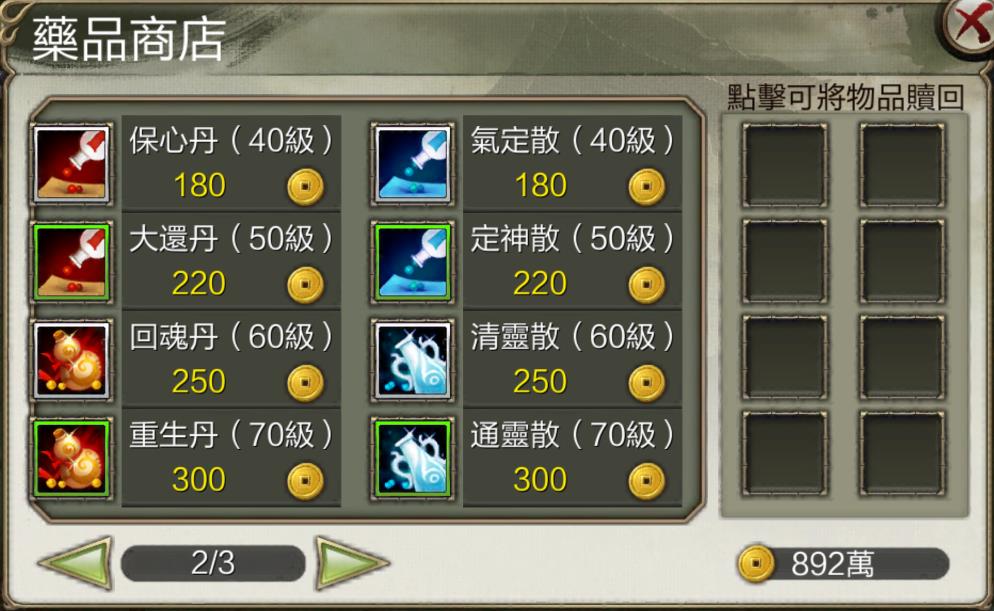Choose 清靈散 (60級) priced 250
The width and height of the screenshot is (994, 611).
click(572, 359)
